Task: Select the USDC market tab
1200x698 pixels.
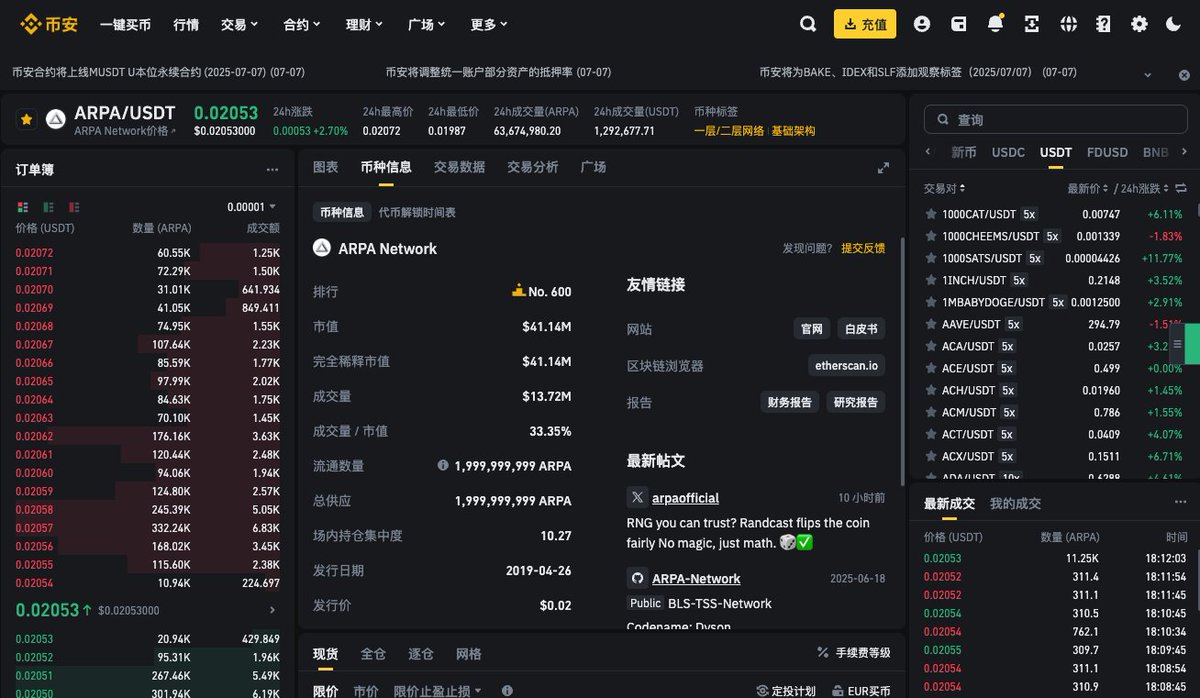Action: coord(1008,152)
